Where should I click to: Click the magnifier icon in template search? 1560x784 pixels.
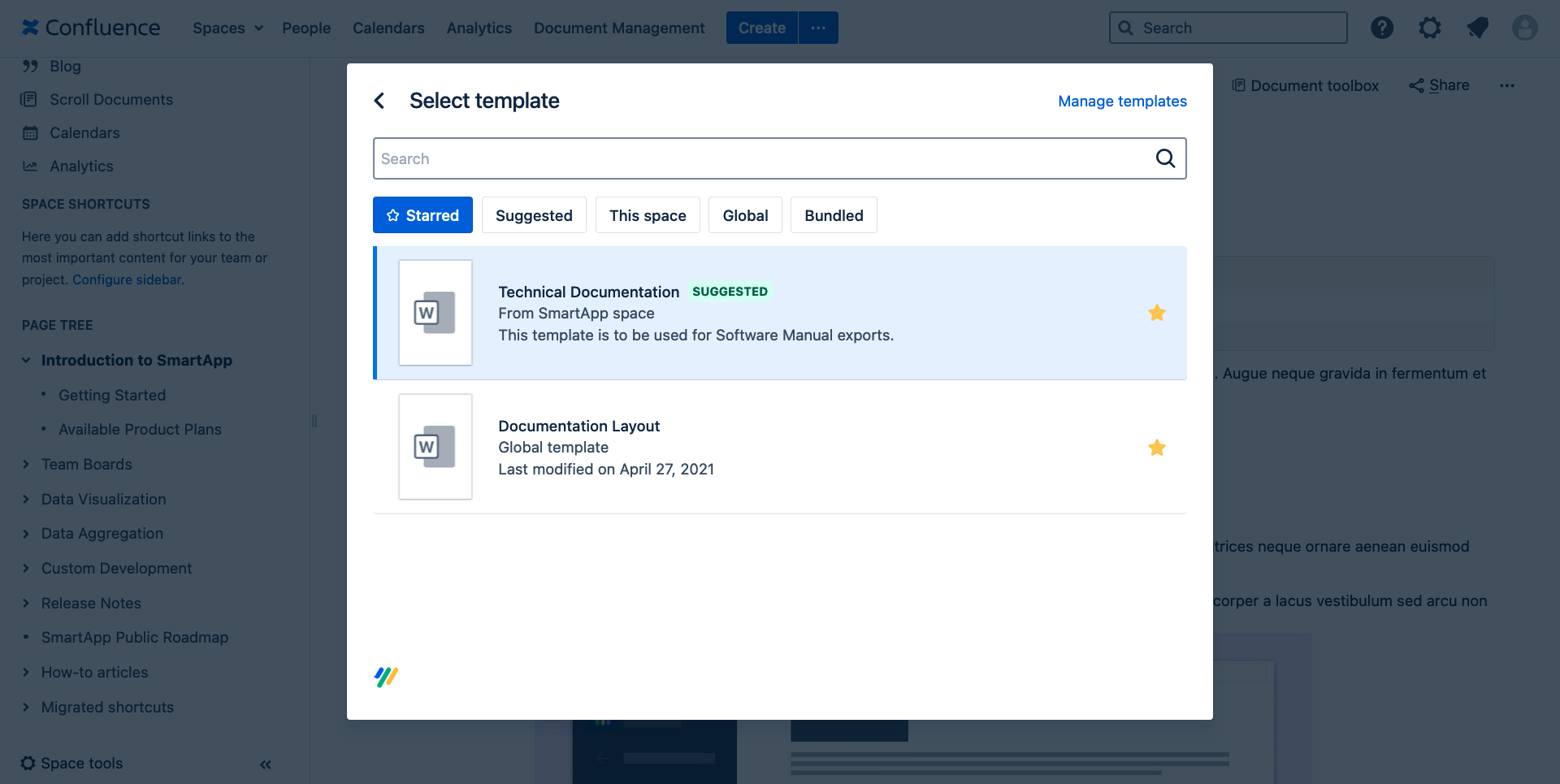tap(1165, 158)
